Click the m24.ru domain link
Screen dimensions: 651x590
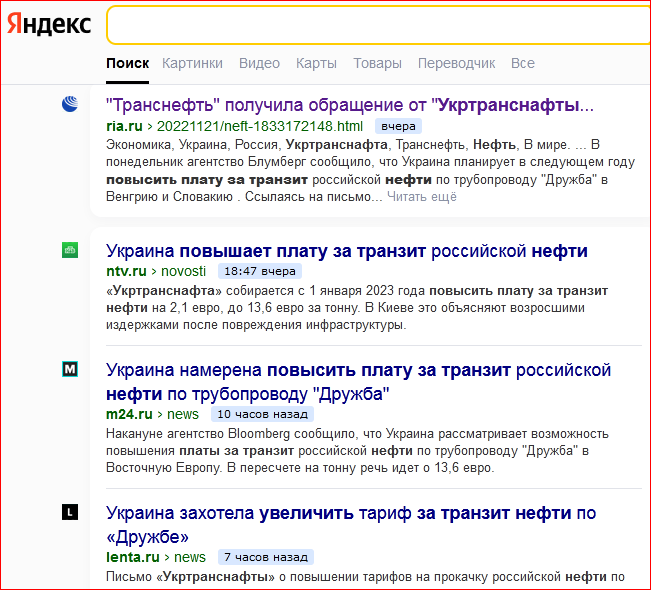(x=130, y=414)
